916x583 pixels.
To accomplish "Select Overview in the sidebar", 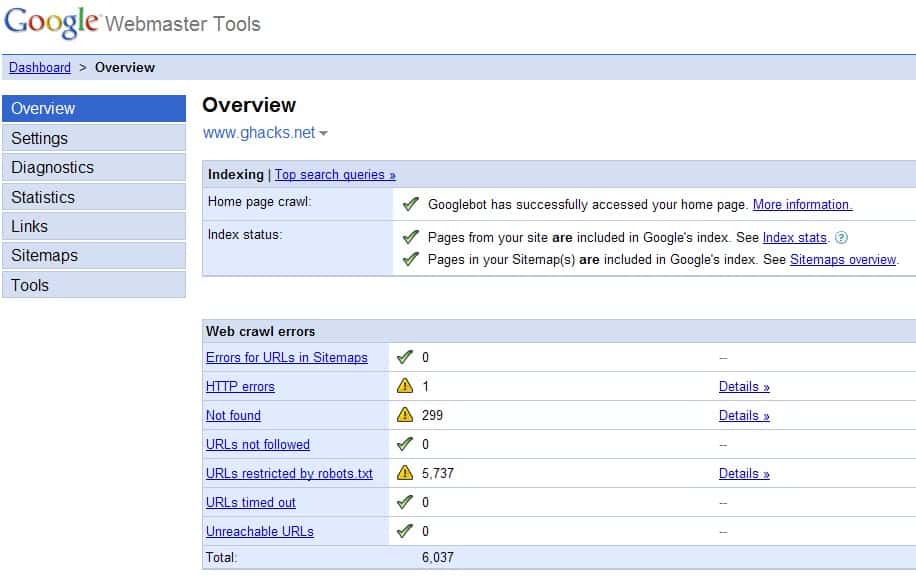I will [x=94, y=109].
